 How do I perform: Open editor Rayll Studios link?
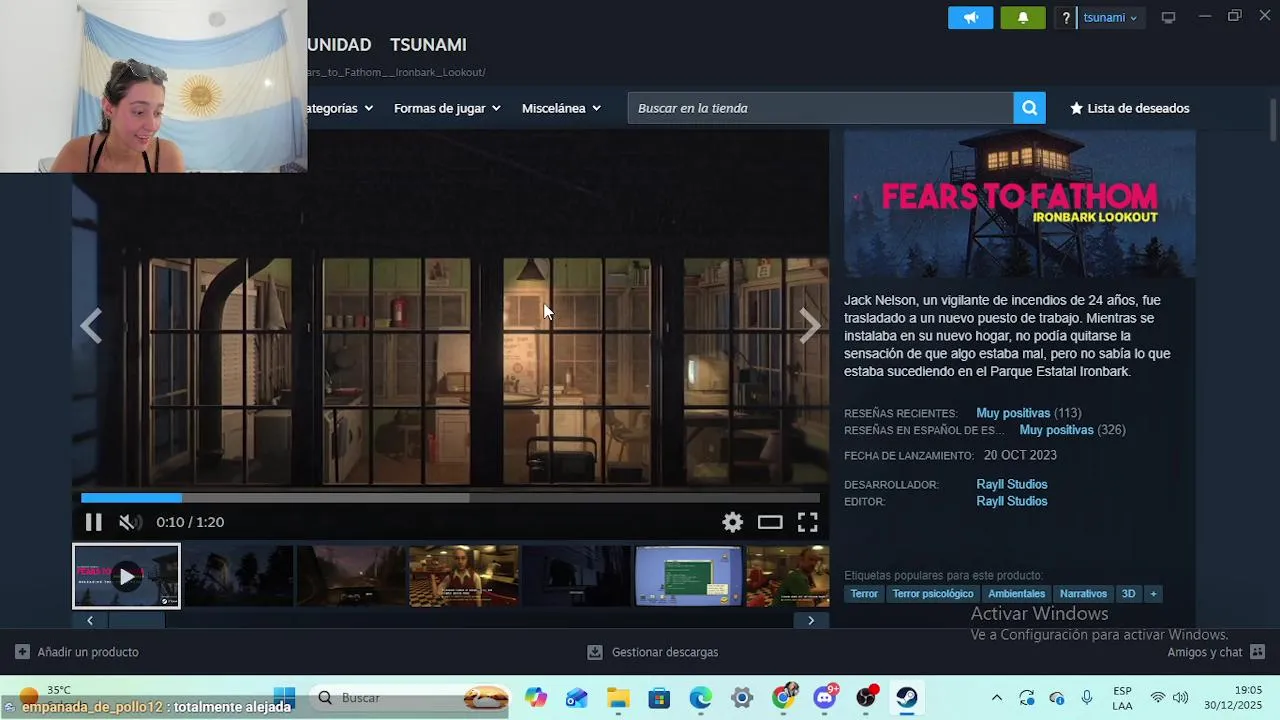1011,501
